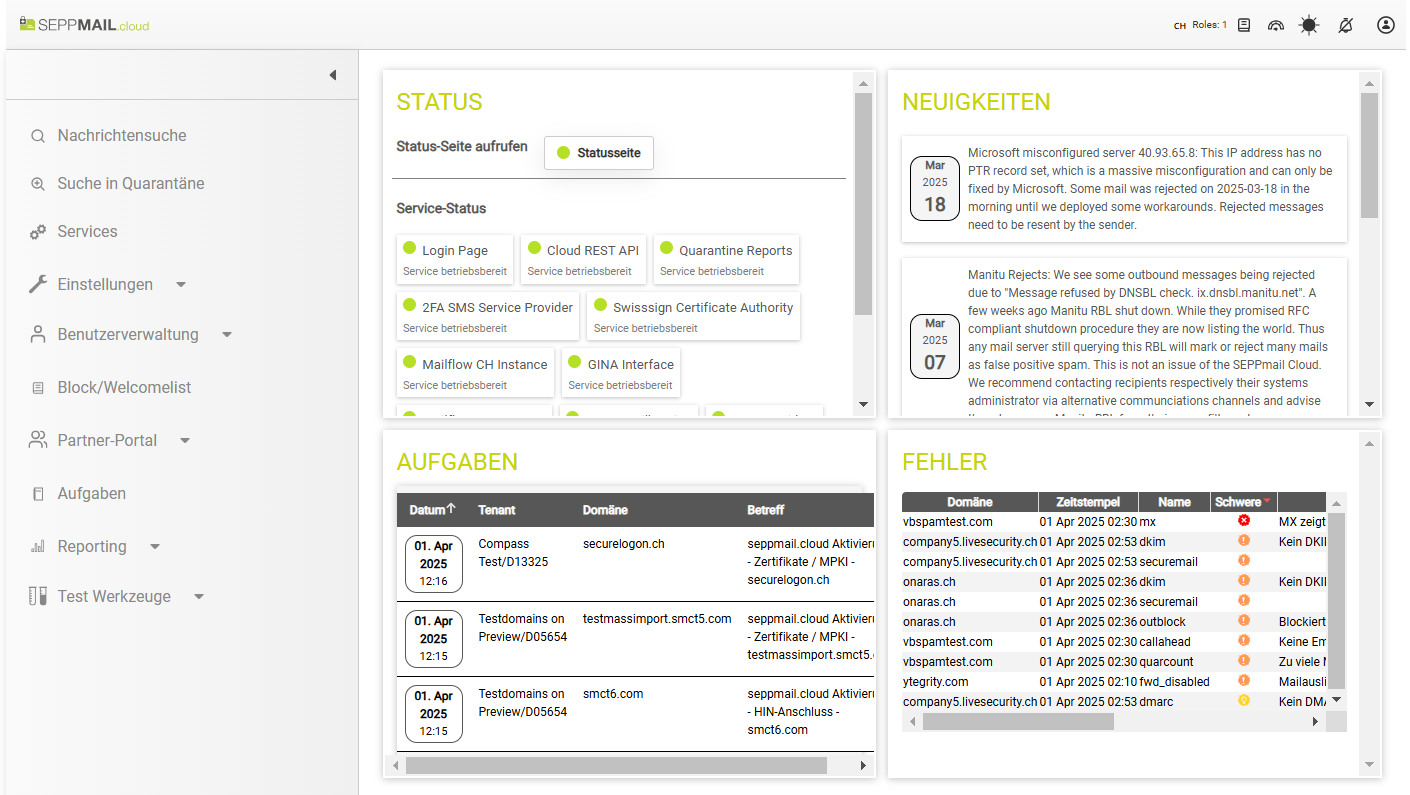
Task: Open the documentation book icon
Action: [x=1244, y=25]
